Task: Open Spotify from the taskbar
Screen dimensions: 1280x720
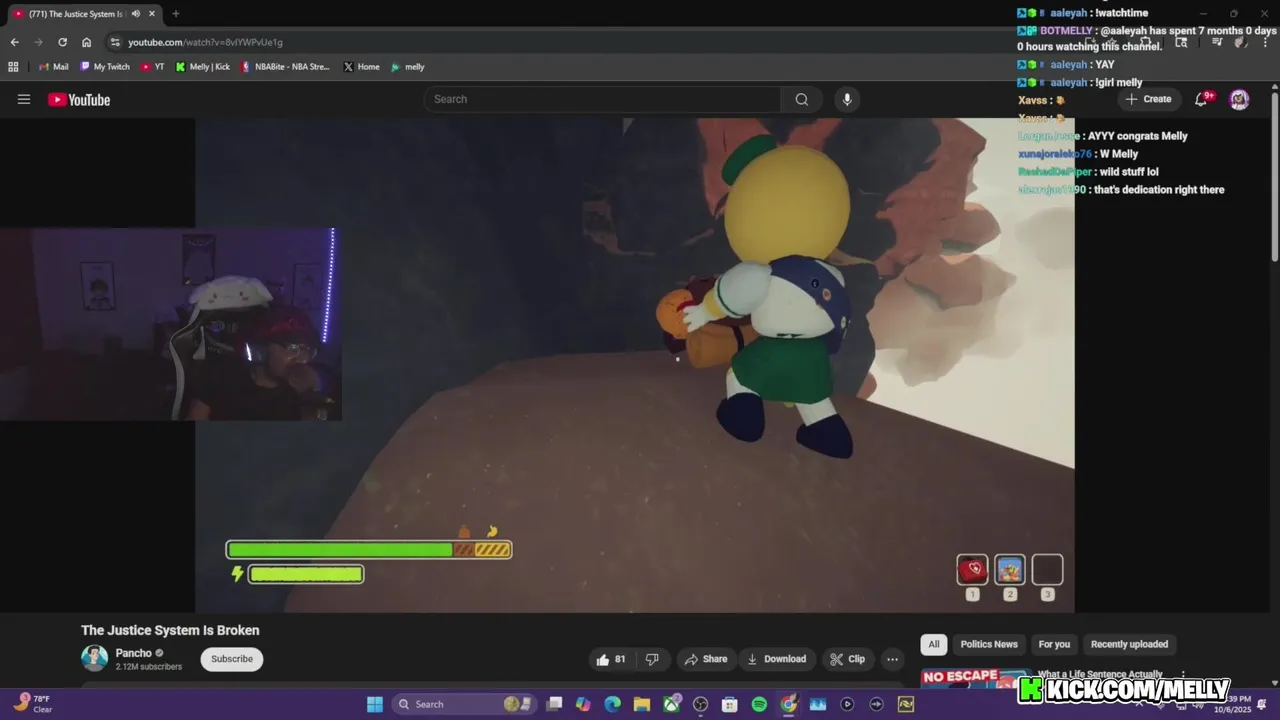Action: coord(759,704)
